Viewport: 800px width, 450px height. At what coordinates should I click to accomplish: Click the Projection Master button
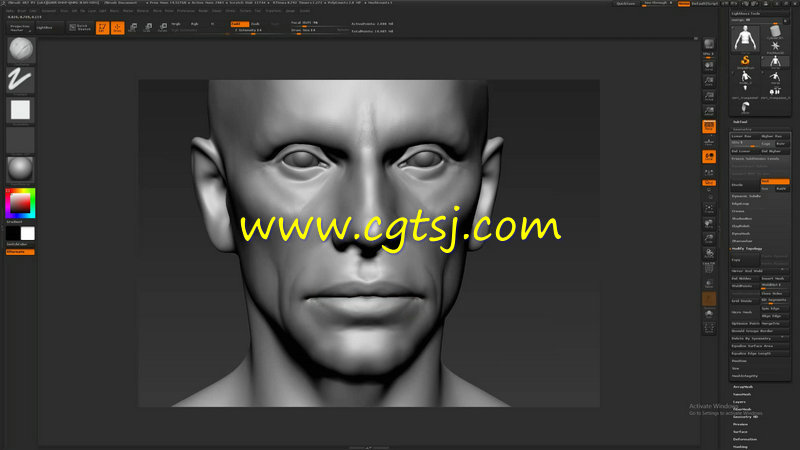tap(20, 28)
